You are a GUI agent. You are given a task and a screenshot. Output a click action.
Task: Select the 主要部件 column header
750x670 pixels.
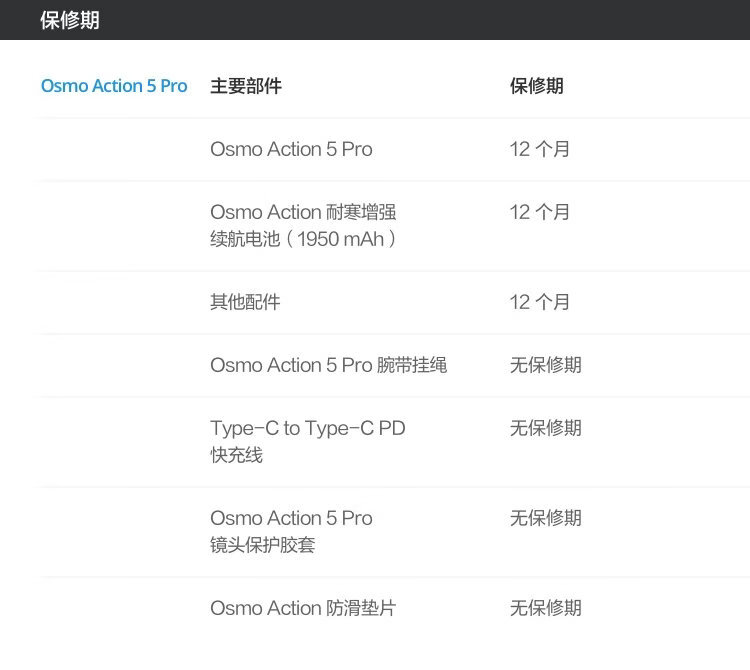click(x=246, y=86)
